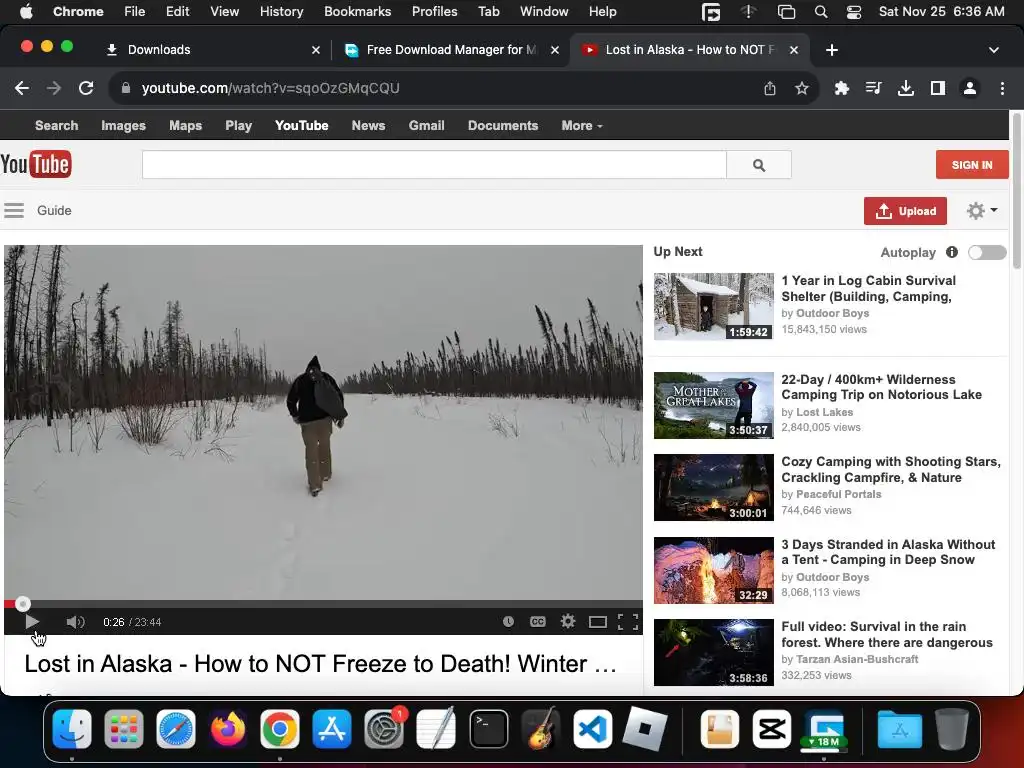Click the address bar URL
Image resolution: width=1024 pixels, height=768 pixels.
point(270,88)
